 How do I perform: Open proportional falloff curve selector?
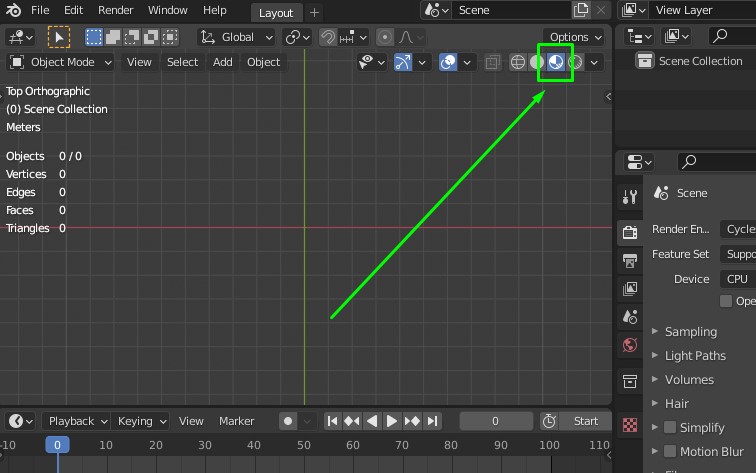(x=411, y=37)
